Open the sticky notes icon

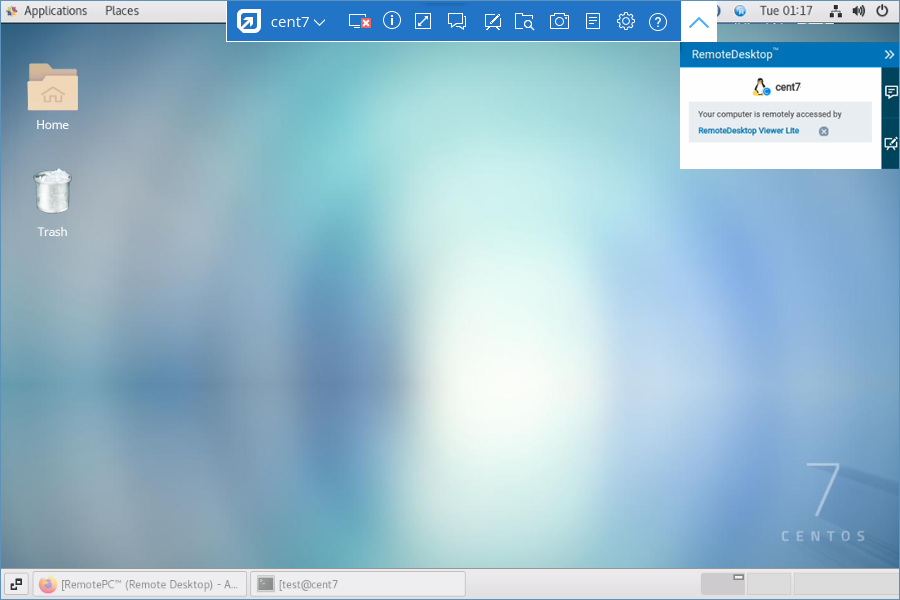coord(593,21)
